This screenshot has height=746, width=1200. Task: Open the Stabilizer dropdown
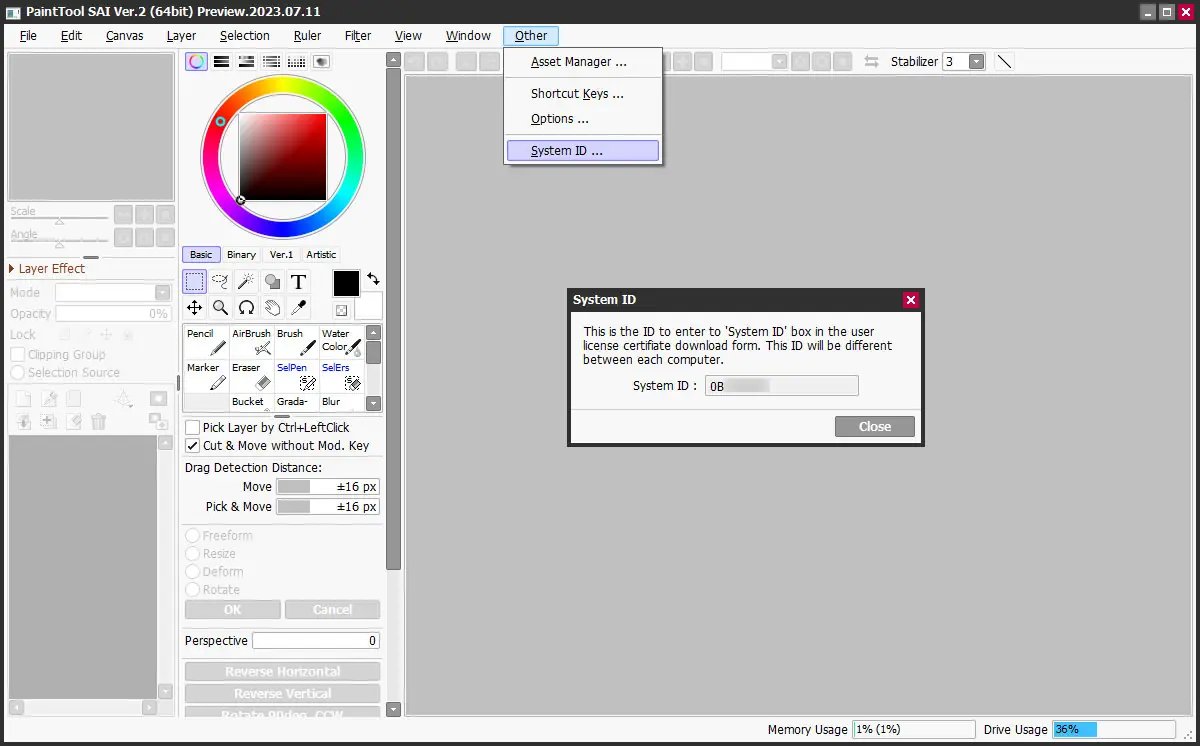pyautogui.click(x=976, y=61)
